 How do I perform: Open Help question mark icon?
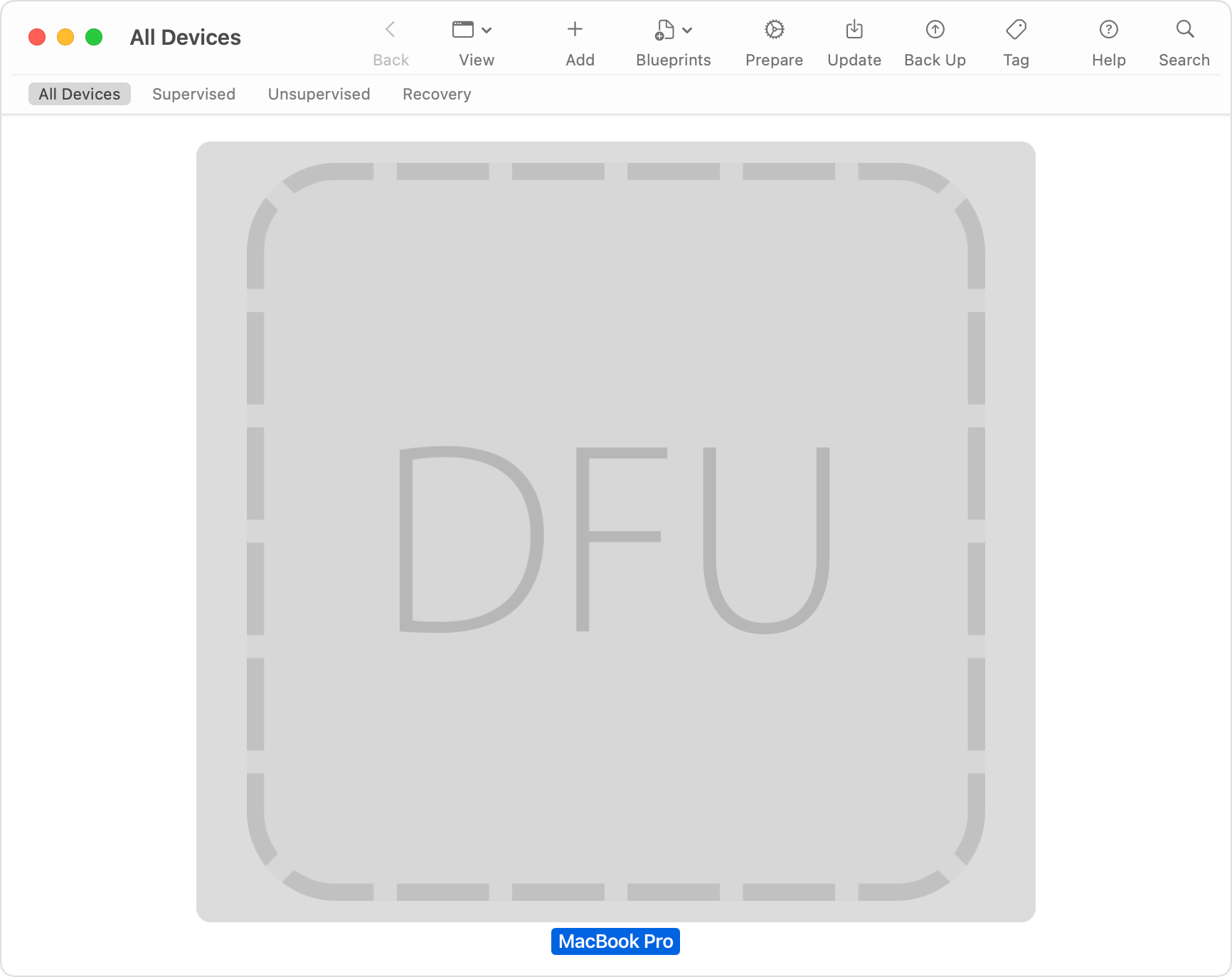click(x=1109, y=29)
